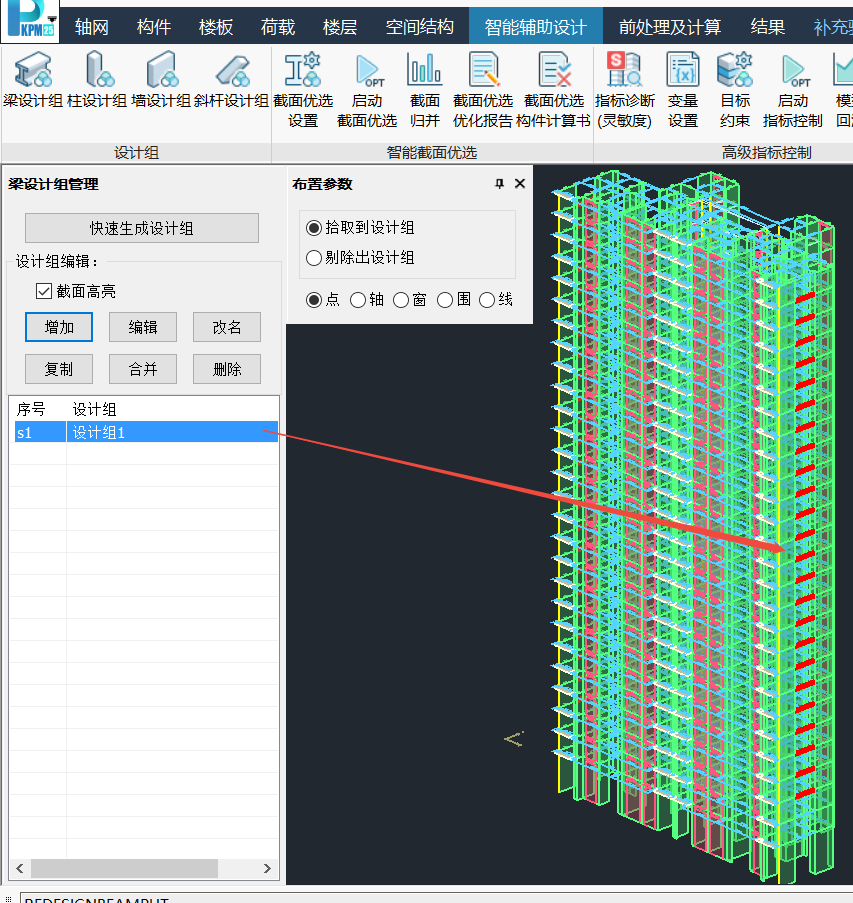Toggle the 截面高亮 checkbox
853x903 pixels.
coord(43,291)
